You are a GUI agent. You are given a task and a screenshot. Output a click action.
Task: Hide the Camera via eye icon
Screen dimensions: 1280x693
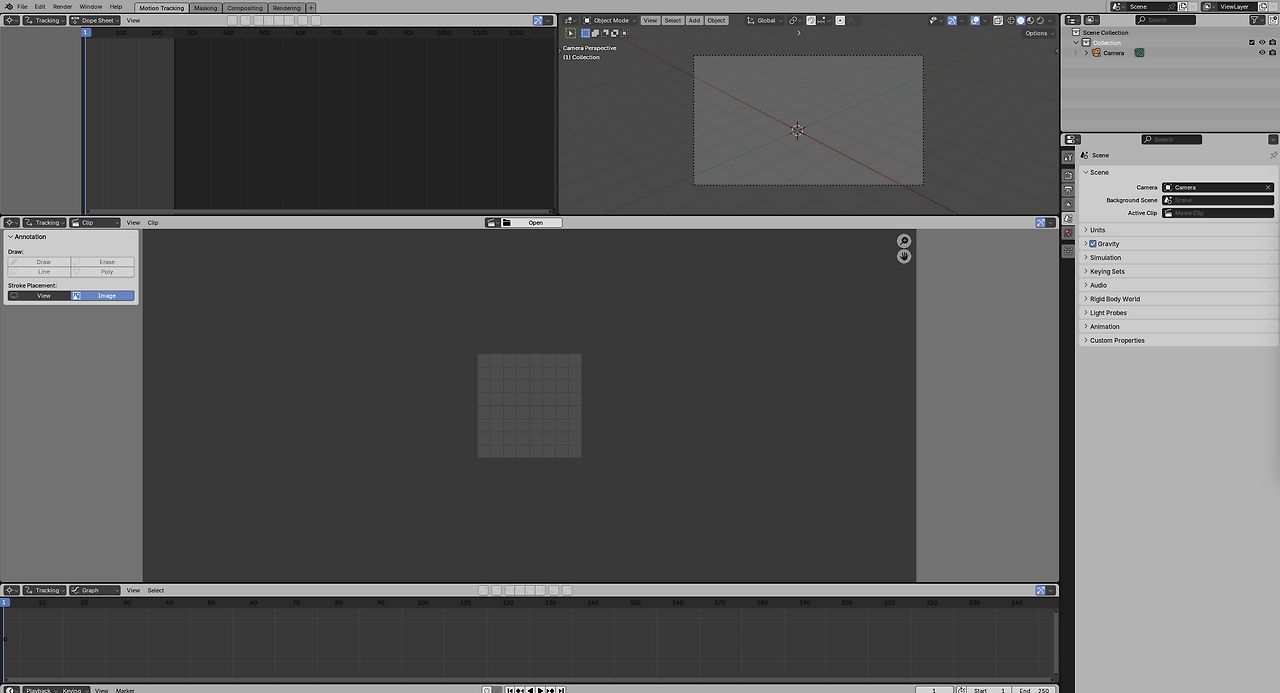tap(1262, 53)
